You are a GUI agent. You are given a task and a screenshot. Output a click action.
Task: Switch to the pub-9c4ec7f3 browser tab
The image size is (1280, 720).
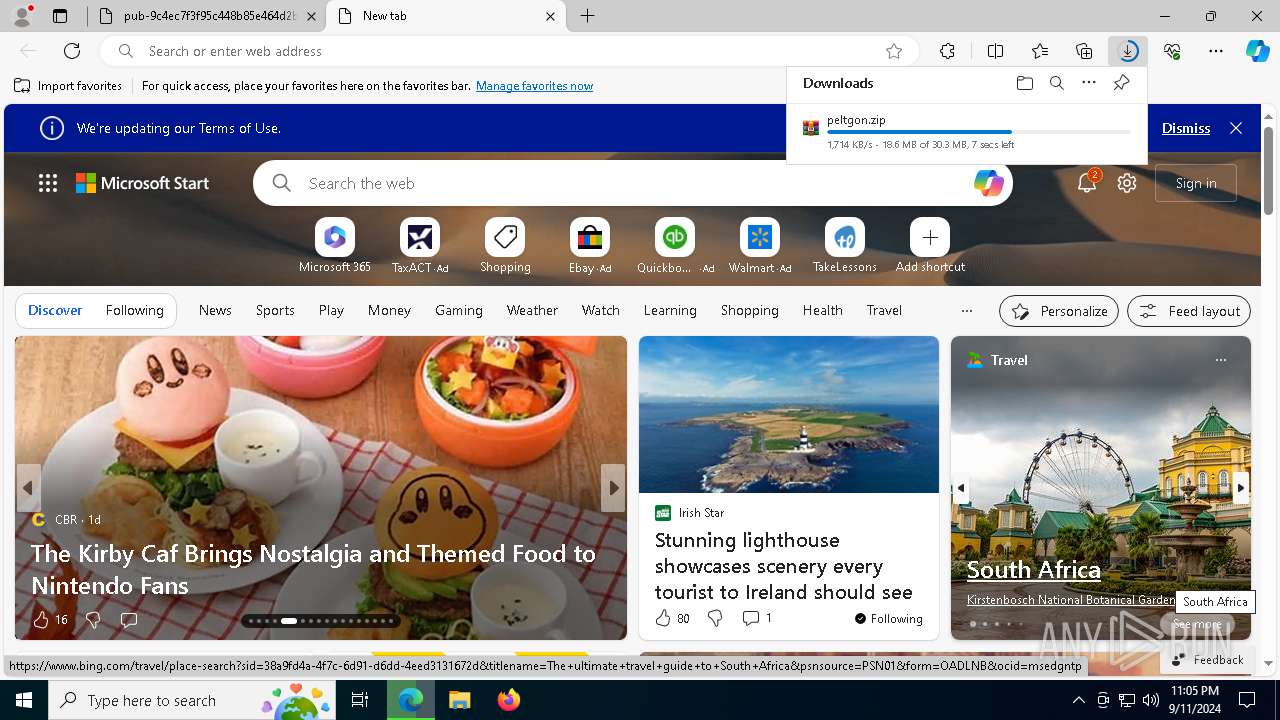pyautogui.click(x=207, y=16)
